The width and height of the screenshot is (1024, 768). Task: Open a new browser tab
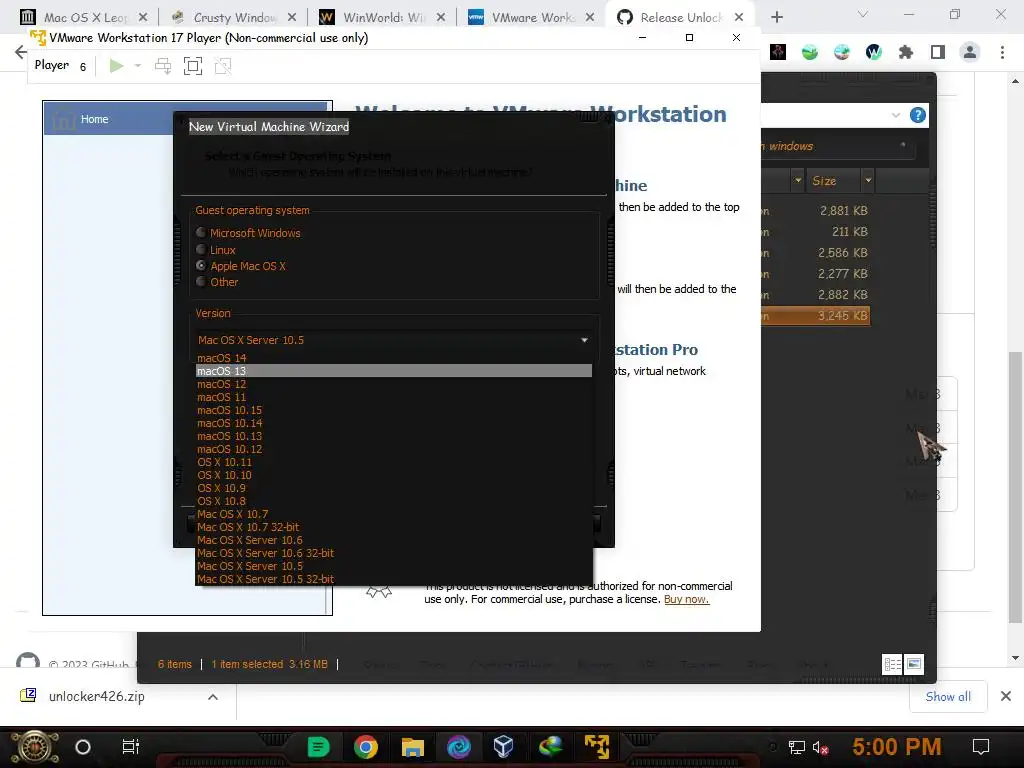click(x=776, y=17)
